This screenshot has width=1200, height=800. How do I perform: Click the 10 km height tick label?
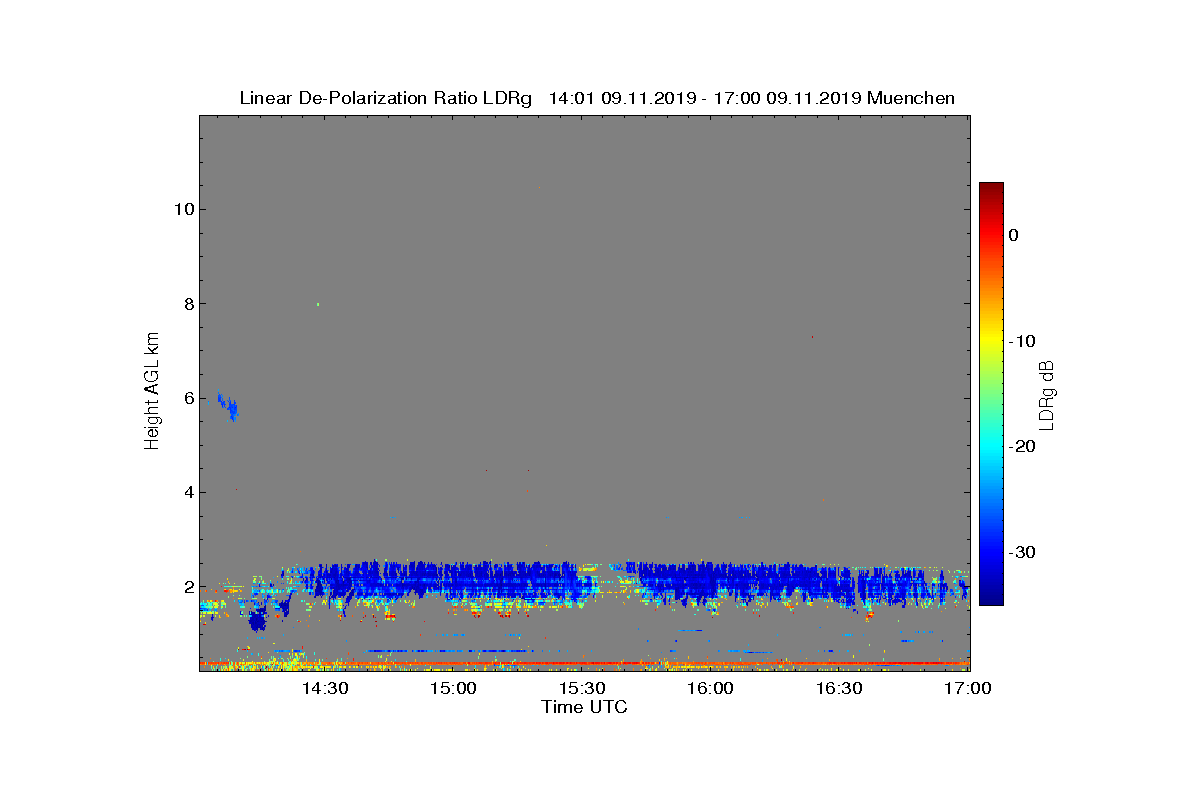(x=183, y=209)
